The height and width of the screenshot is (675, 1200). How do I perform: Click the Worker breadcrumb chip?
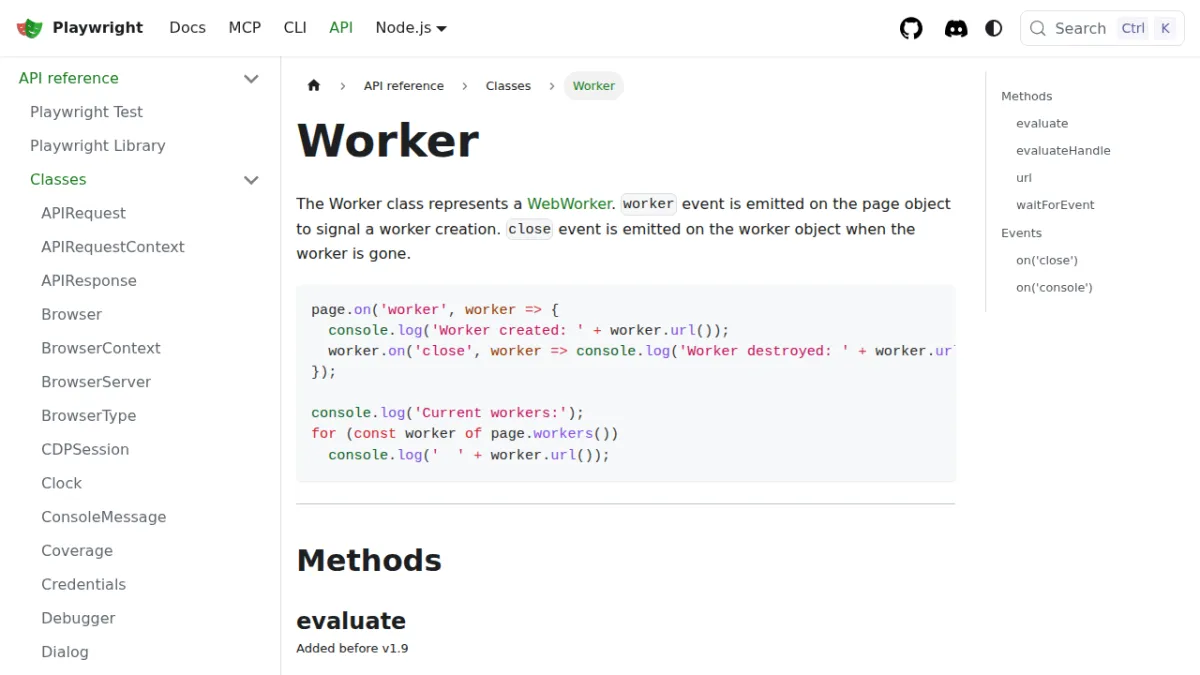coord(594,86)
